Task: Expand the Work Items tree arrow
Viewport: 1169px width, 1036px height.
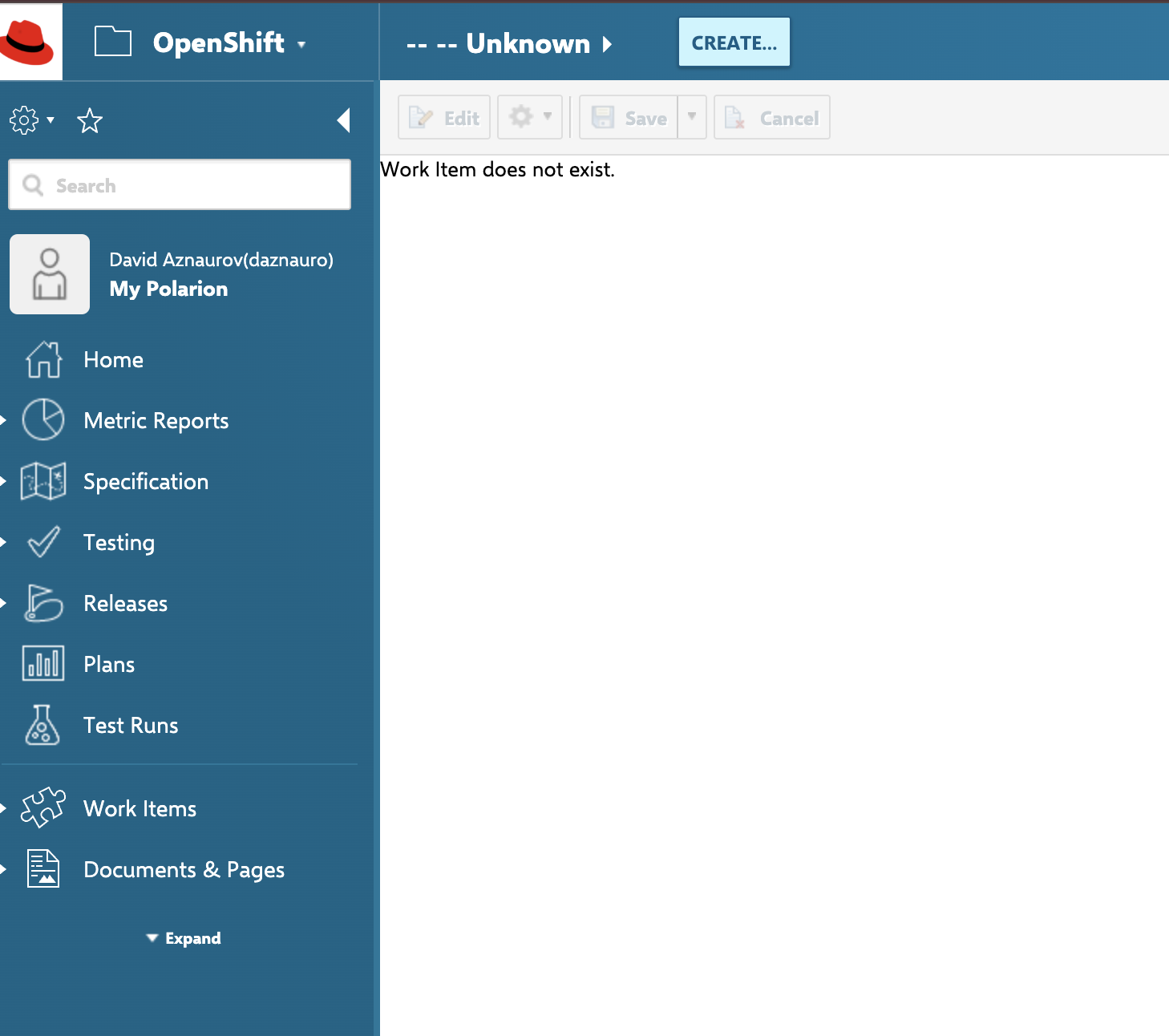Action: click(x=4, y=808)
